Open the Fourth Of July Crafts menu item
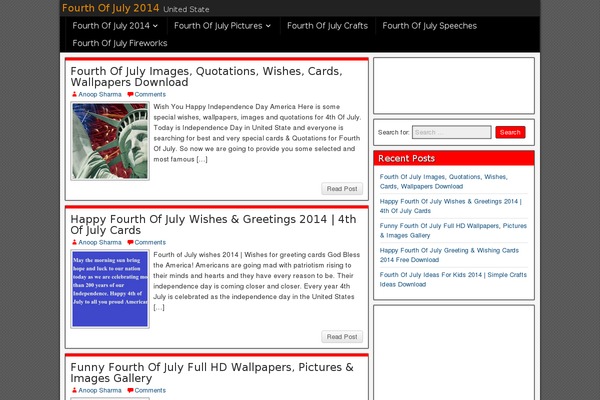600x400 pixels. pos(327,26)
